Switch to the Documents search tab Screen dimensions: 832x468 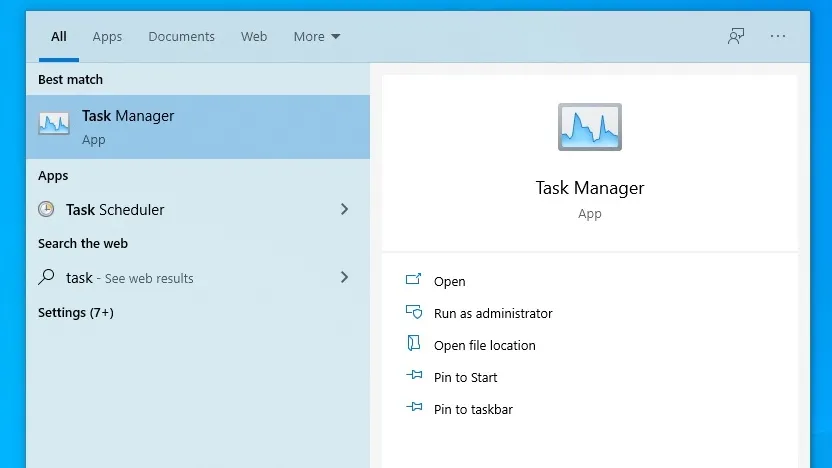point(181,37)
